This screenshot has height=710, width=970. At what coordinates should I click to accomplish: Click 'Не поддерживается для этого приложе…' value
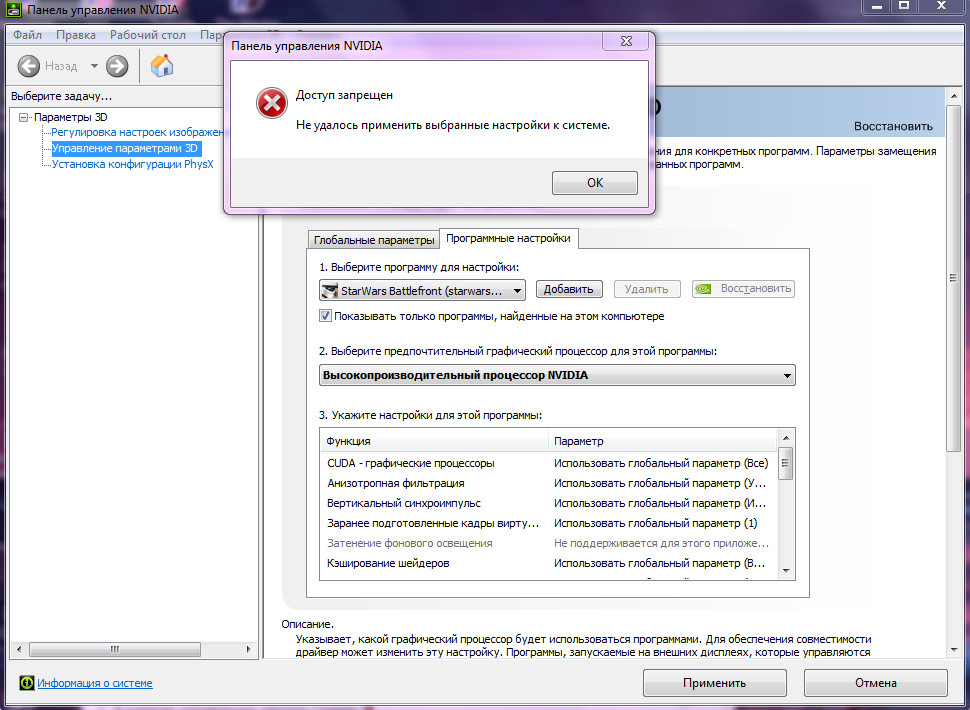click(x=661, y=543)
